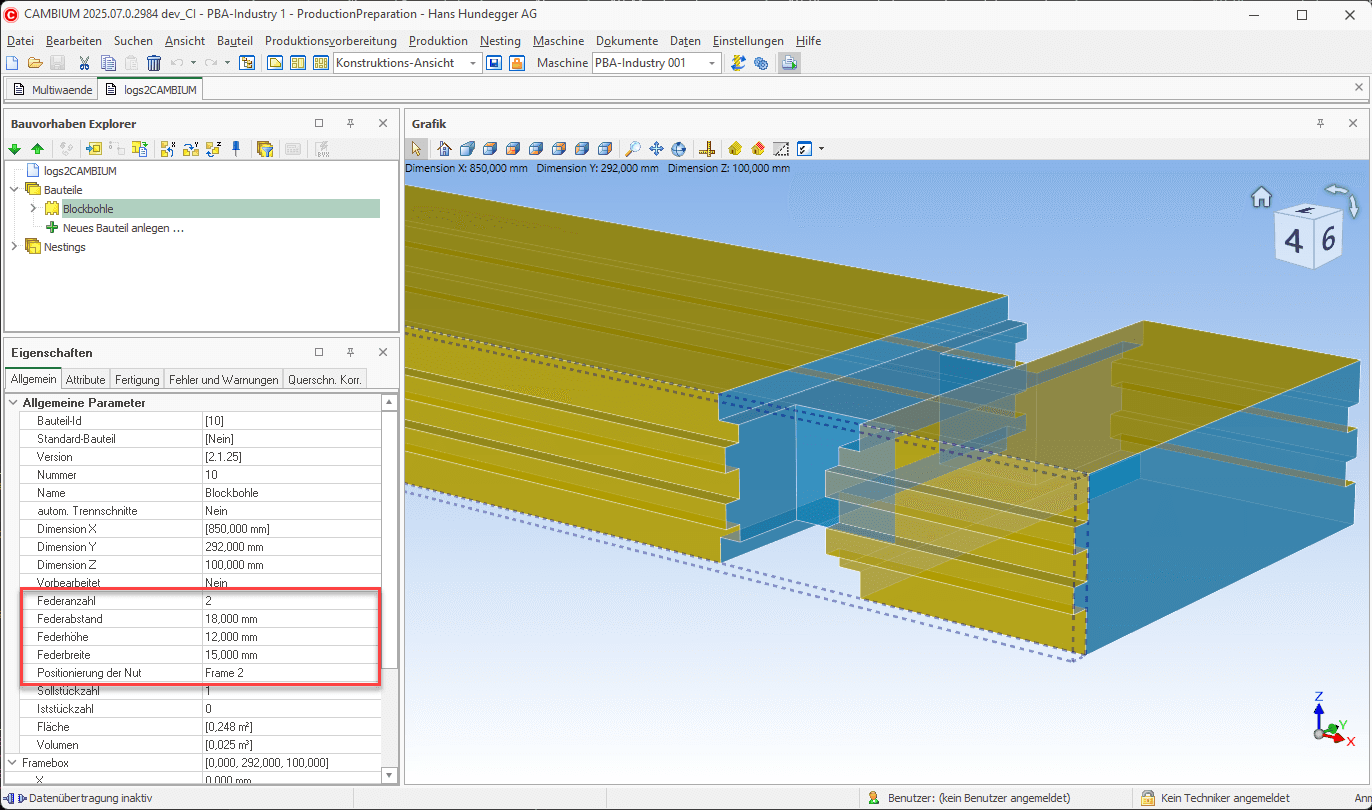Click the scissors cut icon
The image size is (1372, 810).
pyautogui.click(x=85, y=63)
